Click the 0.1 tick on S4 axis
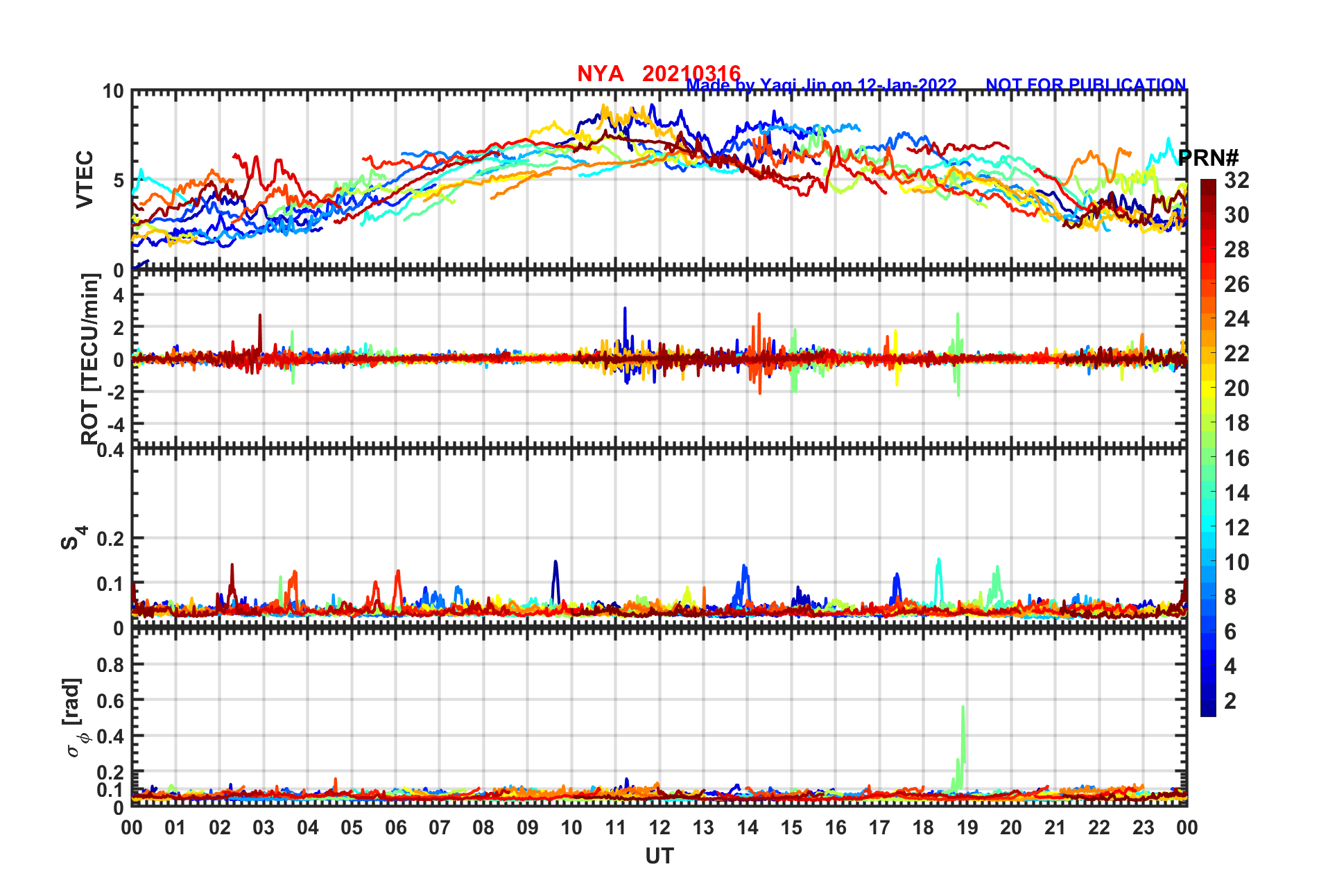Viewport: 1319px width, 896px height. pyautogui.click(x=111, y=583)
